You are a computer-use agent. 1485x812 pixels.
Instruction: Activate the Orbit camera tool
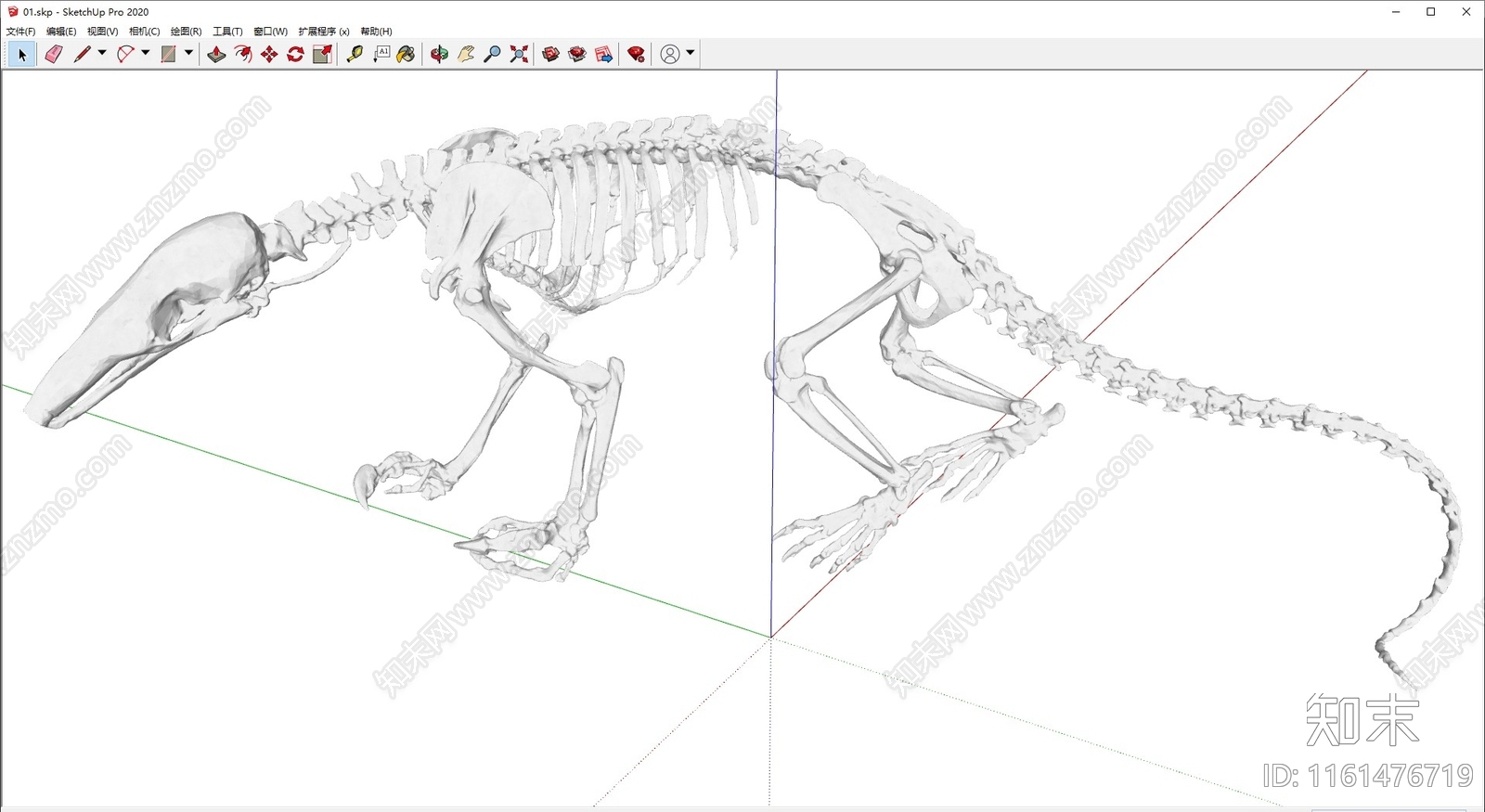(439, 55)
